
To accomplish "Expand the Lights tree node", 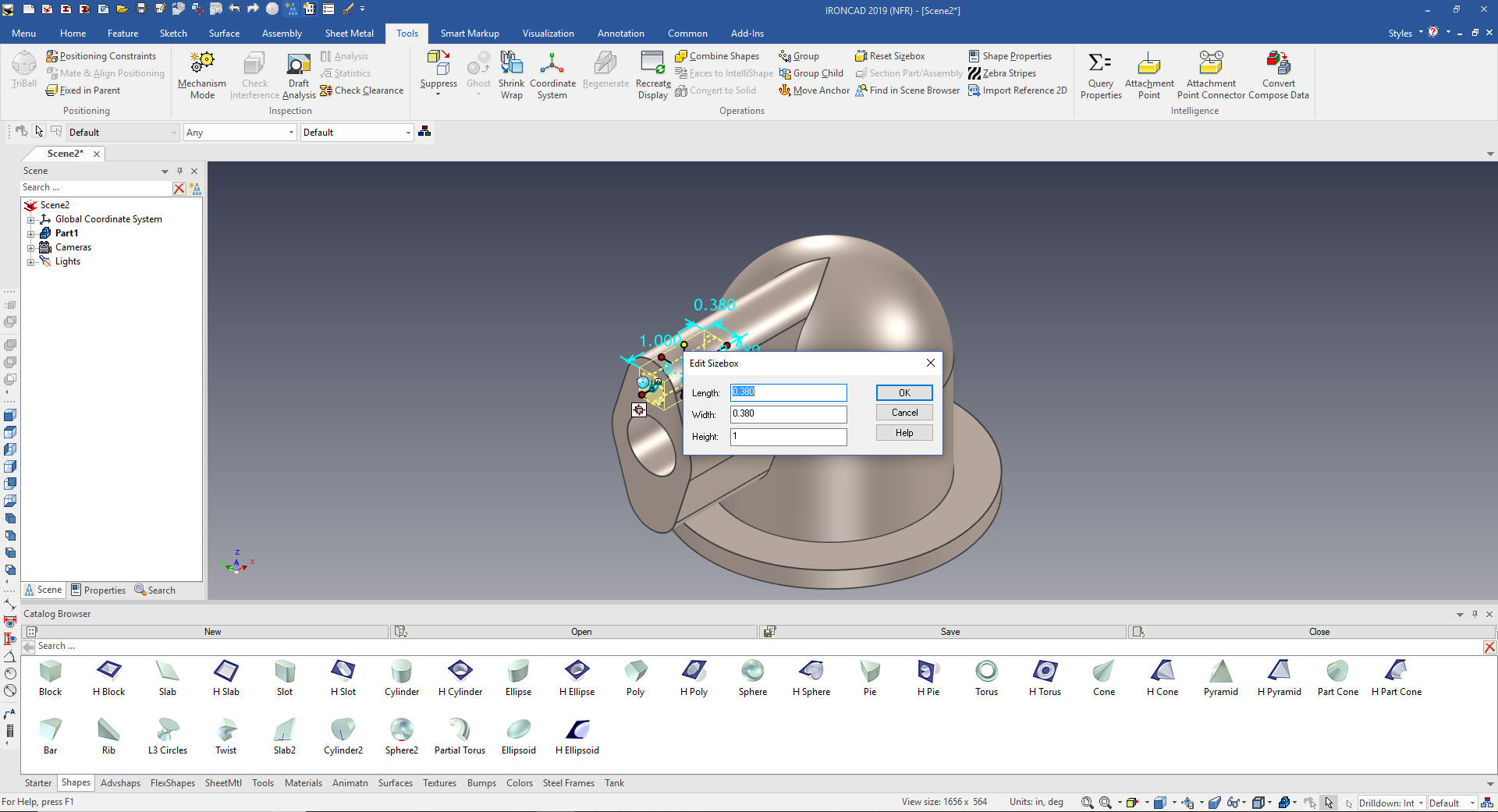I will 31,262.
